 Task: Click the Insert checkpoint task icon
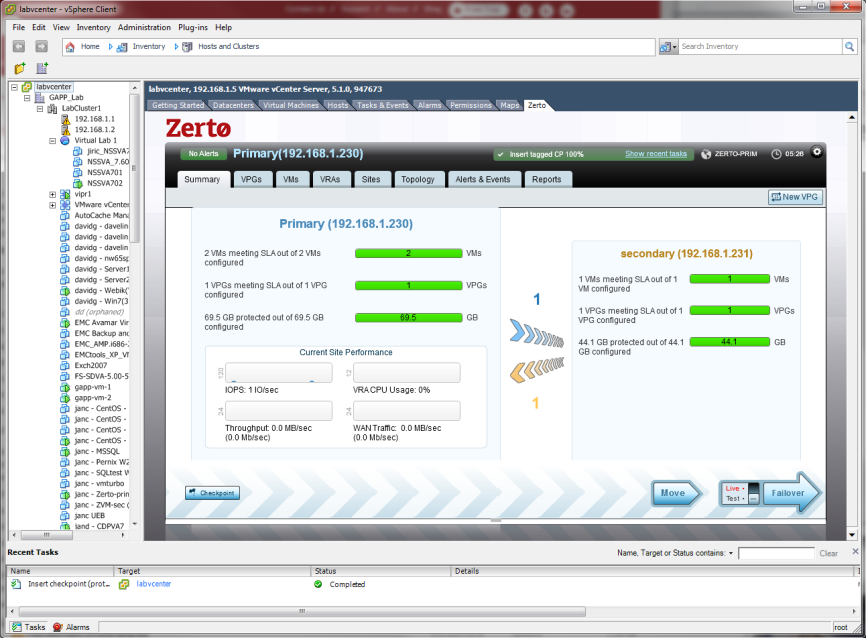click(x=16, y=584)
